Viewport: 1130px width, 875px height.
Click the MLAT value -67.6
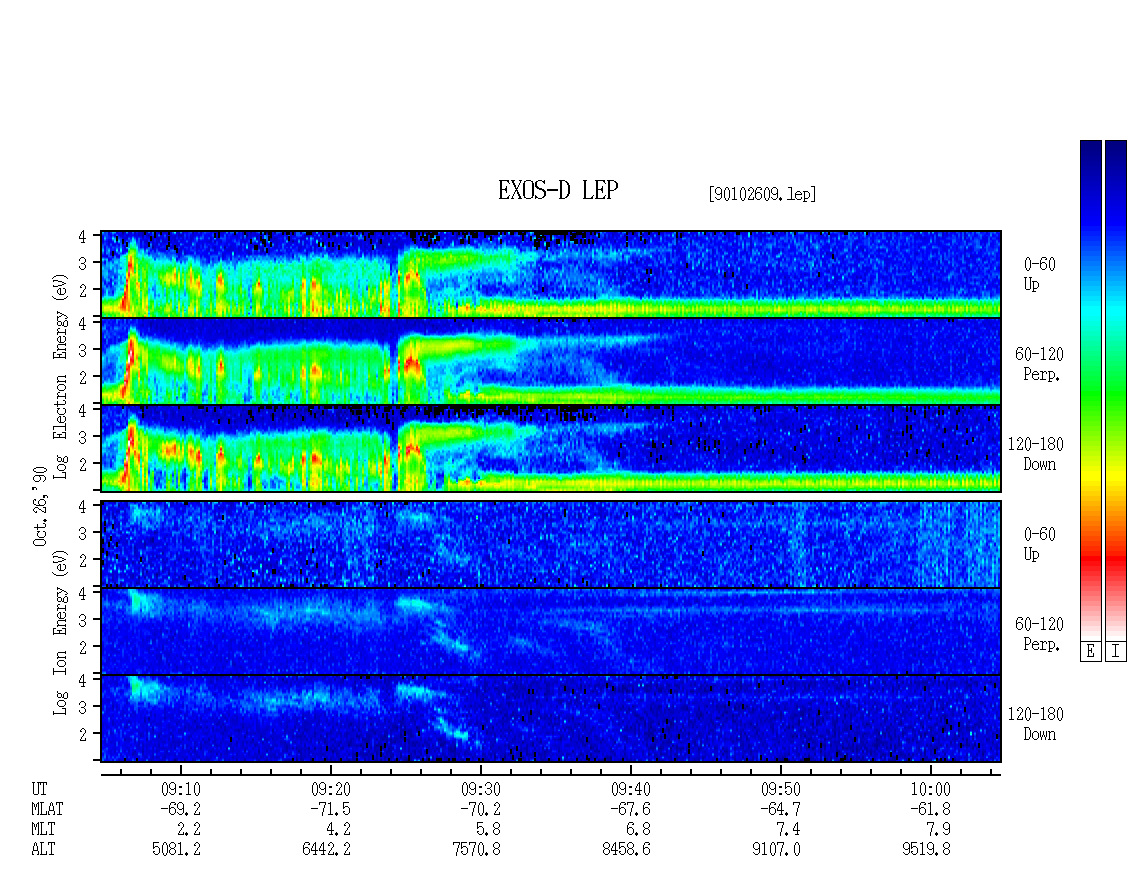[631, 809]
